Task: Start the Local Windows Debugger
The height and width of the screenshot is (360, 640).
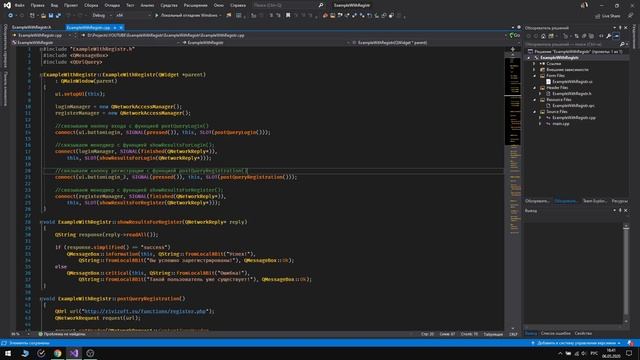Action: (x=188, y=16)
